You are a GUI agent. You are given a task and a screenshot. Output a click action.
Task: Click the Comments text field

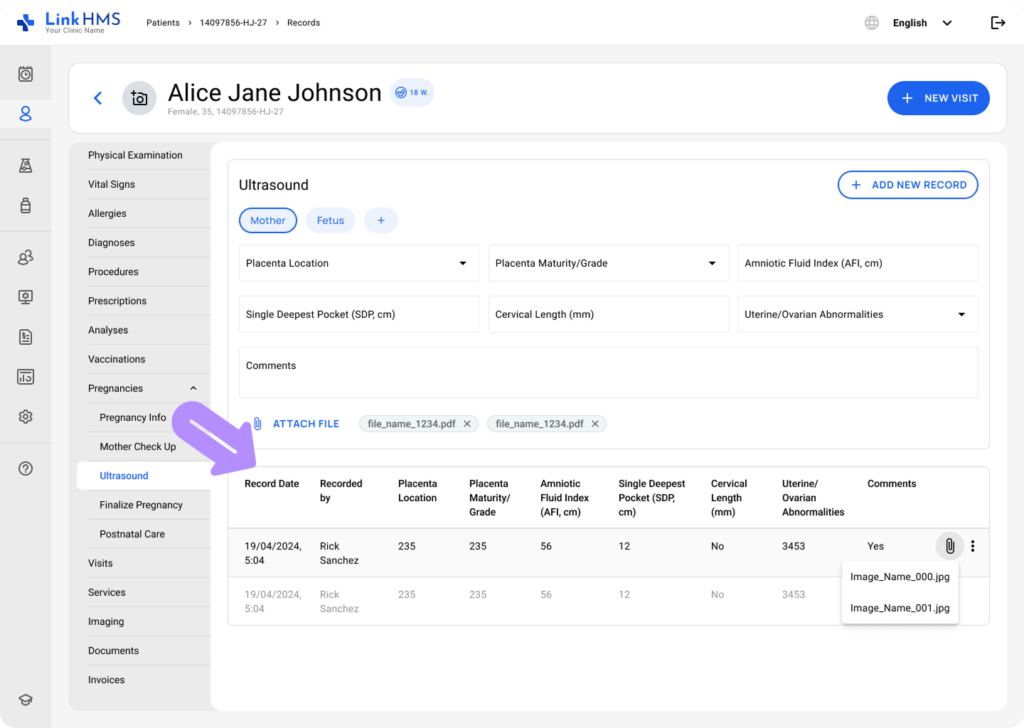[x=608, y=373]
